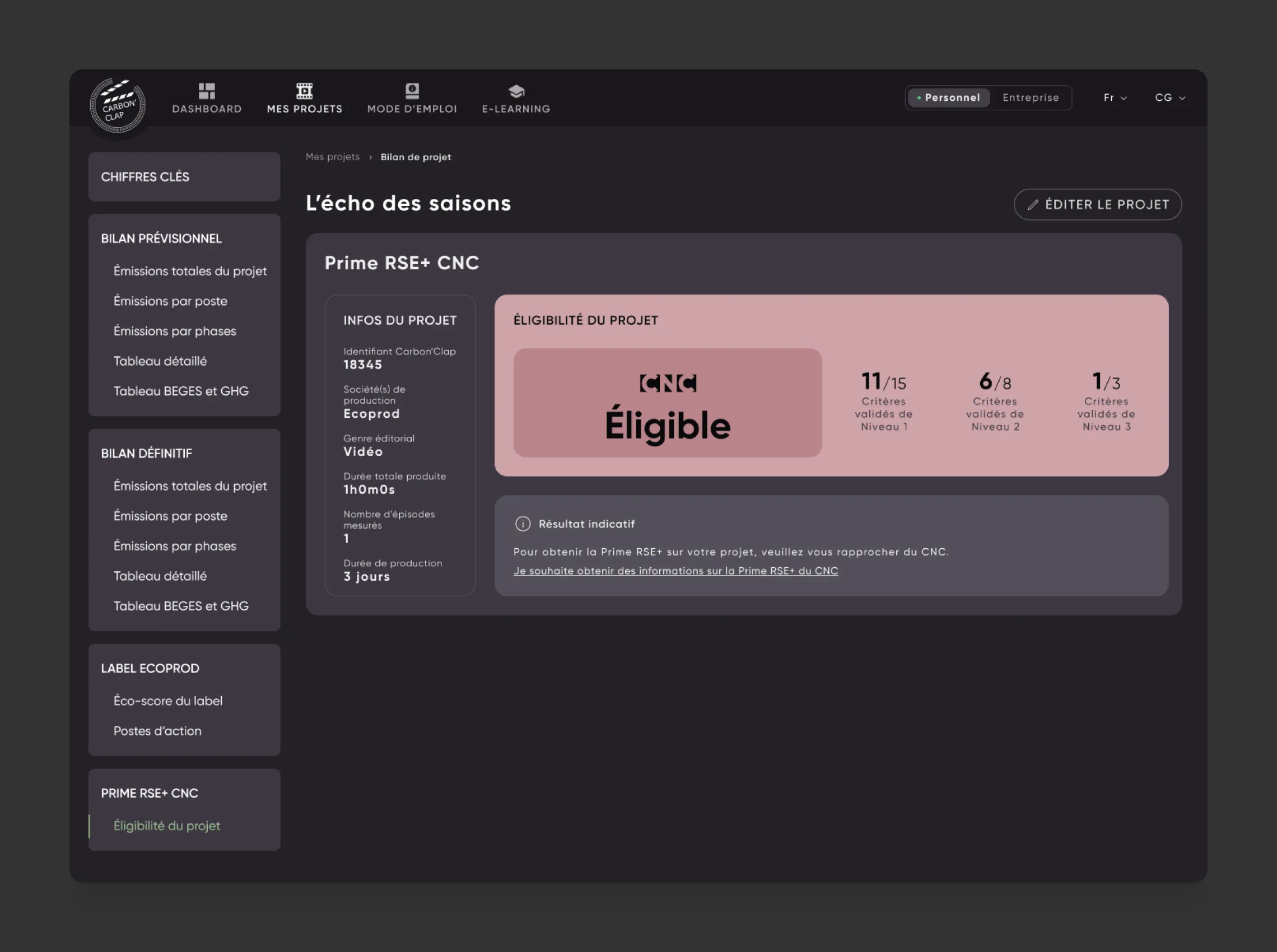Viewport: 1277px width, 952px height.
Task: Select Éligibilité du projet sidebar item
Action: (166, 826)
